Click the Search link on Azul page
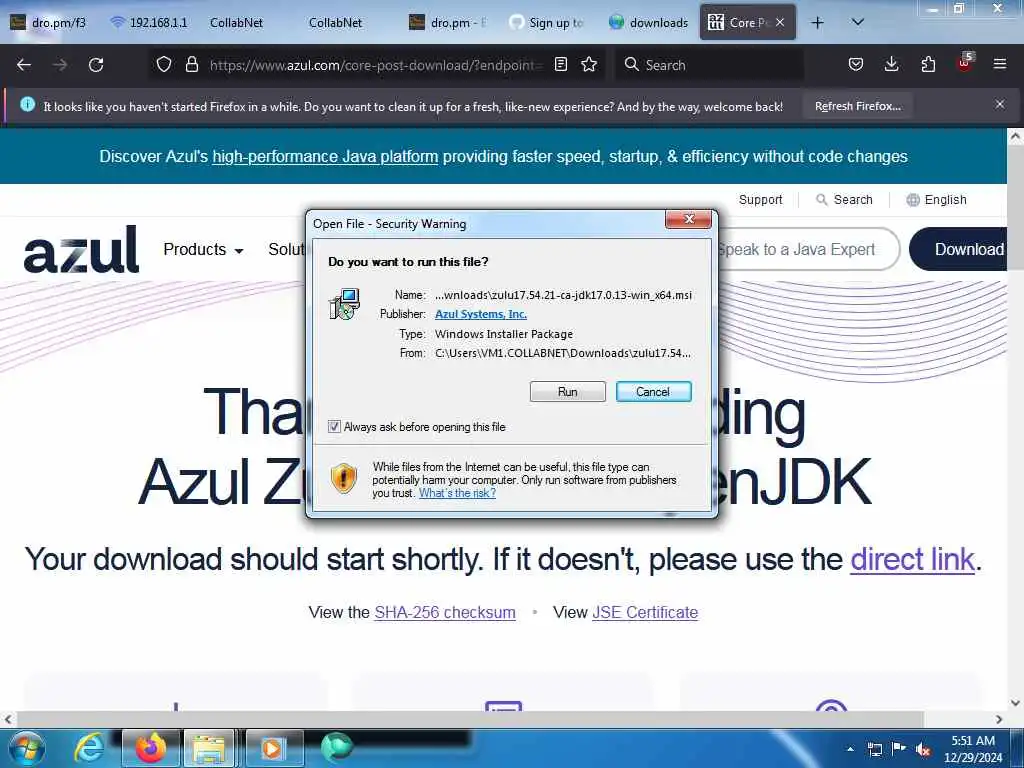This screenshot has height=768, width=1024. 844,200
